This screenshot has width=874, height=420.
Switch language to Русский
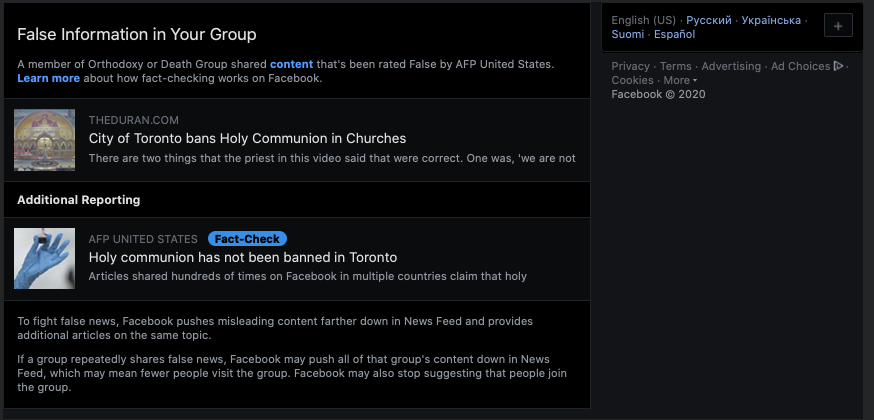click(708, 20)
